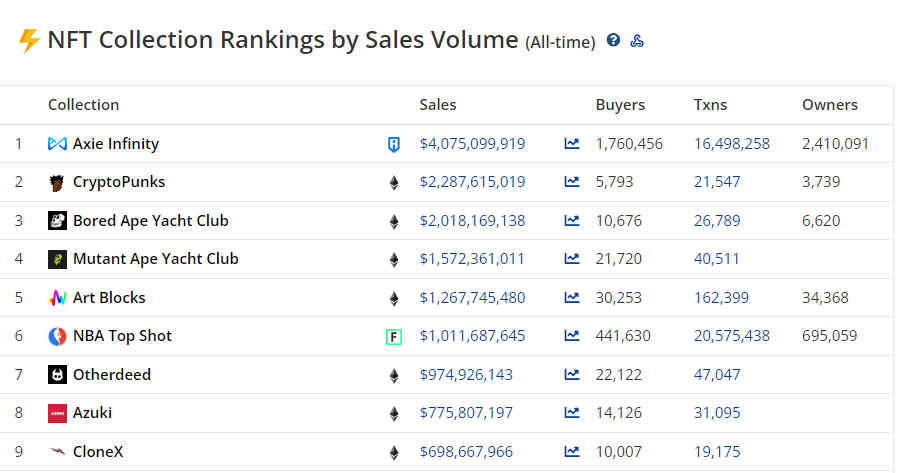Click the Axie Infinity collection logo
The image size is (899, 473).
click(x=57, y=144)
